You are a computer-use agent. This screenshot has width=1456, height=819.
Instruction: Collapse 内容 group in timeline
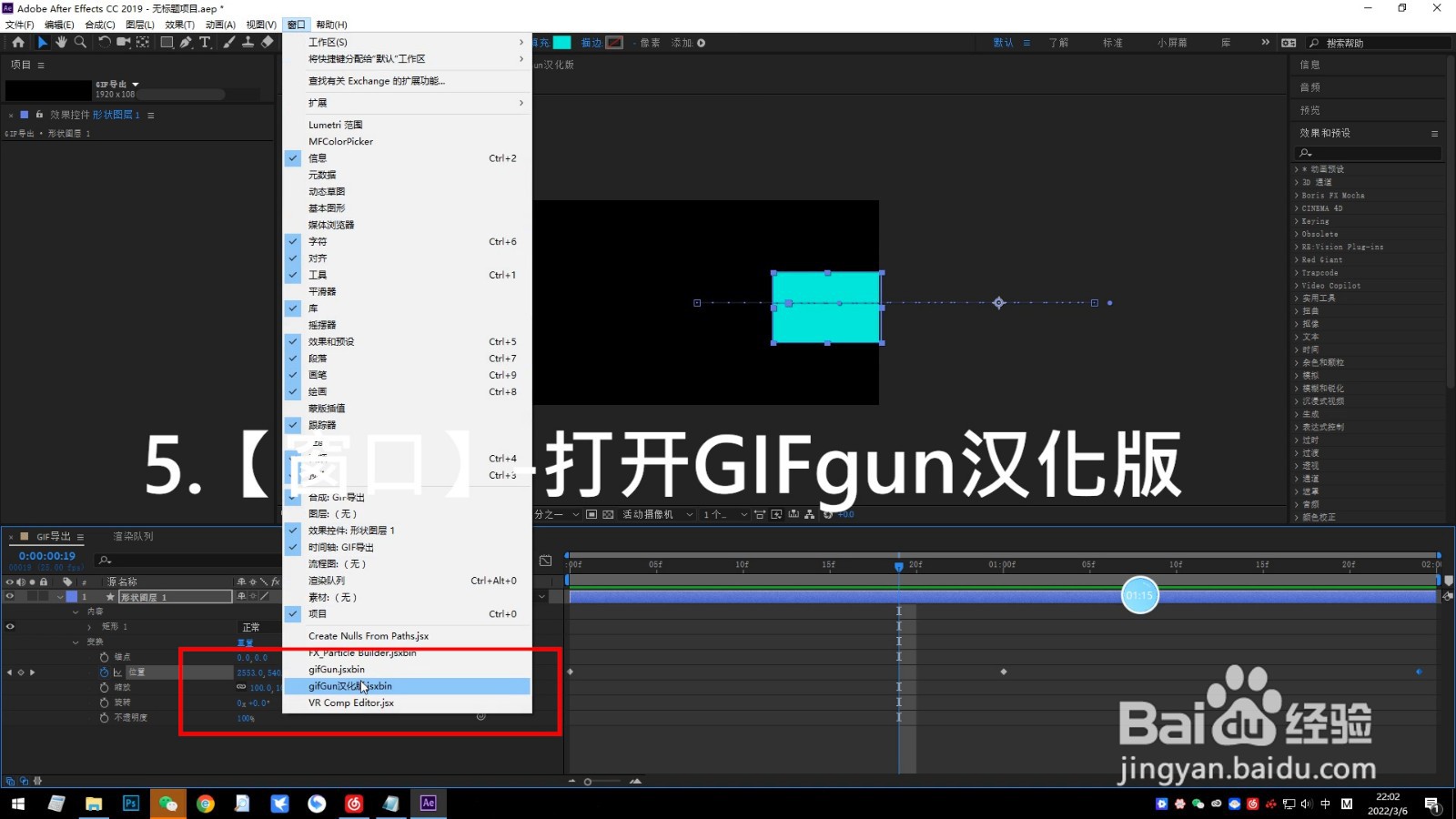pyautogui.click(x=76, y=612)
